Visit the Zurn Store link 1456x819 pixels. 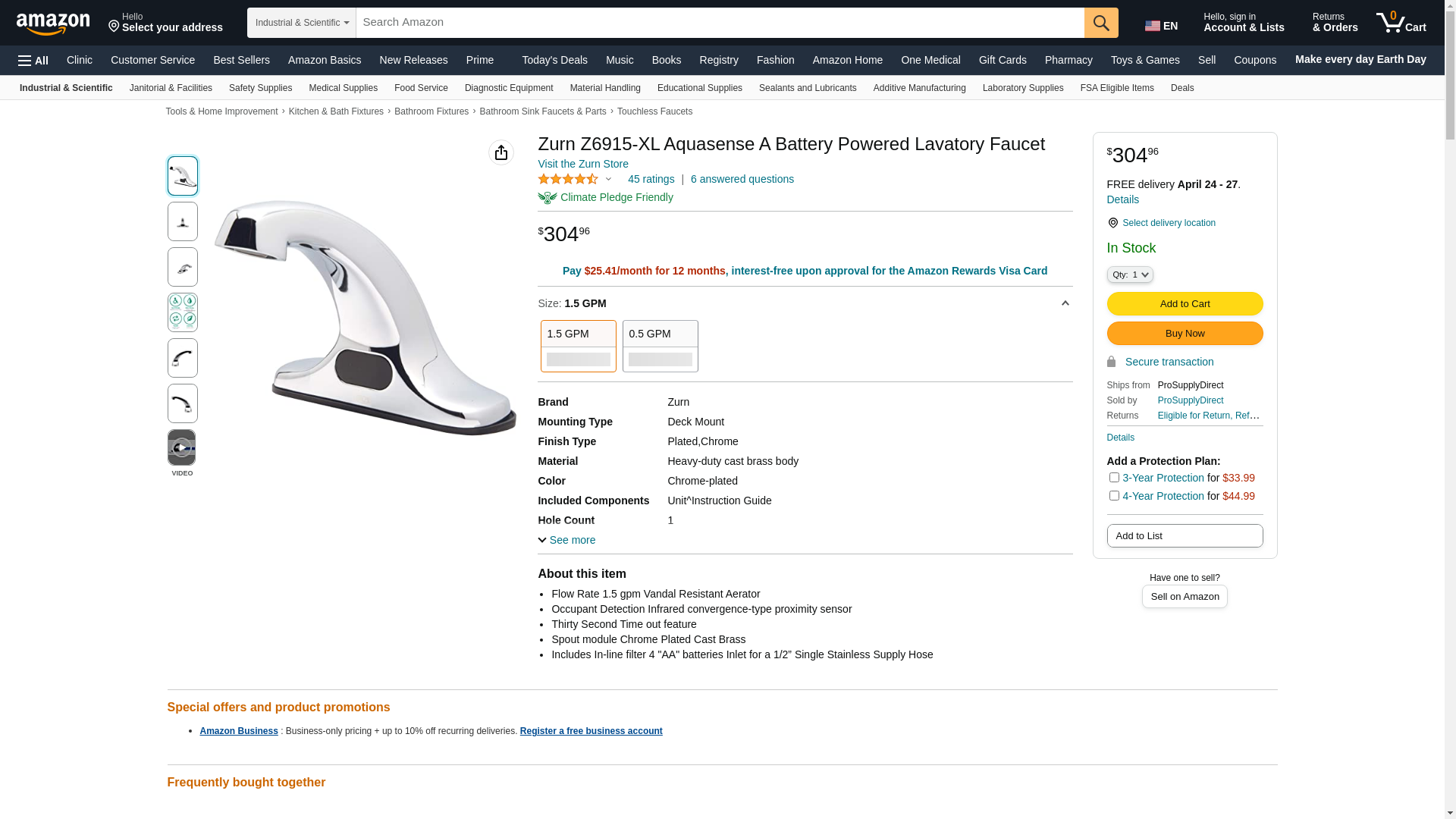click(x=583, y=164)
